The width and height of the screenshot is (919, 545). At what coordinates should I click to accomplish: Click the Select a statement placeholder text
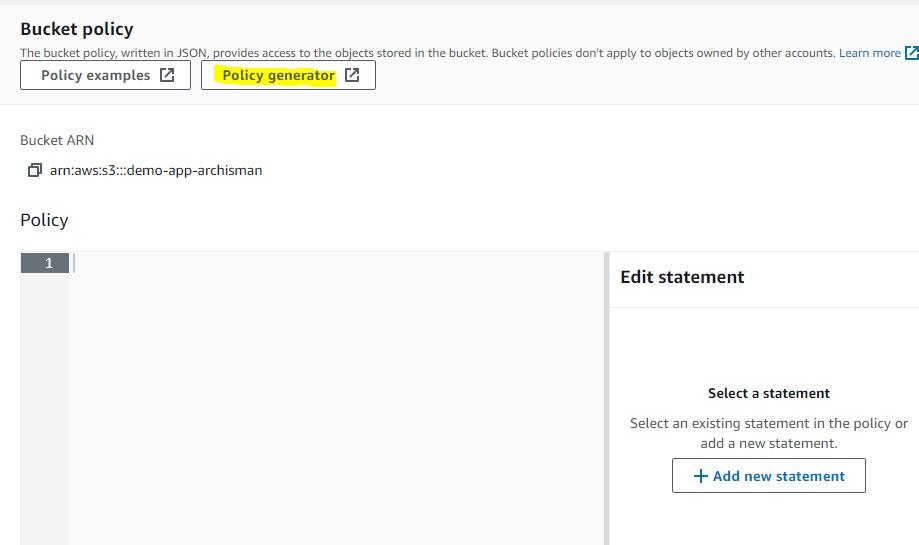768,393
